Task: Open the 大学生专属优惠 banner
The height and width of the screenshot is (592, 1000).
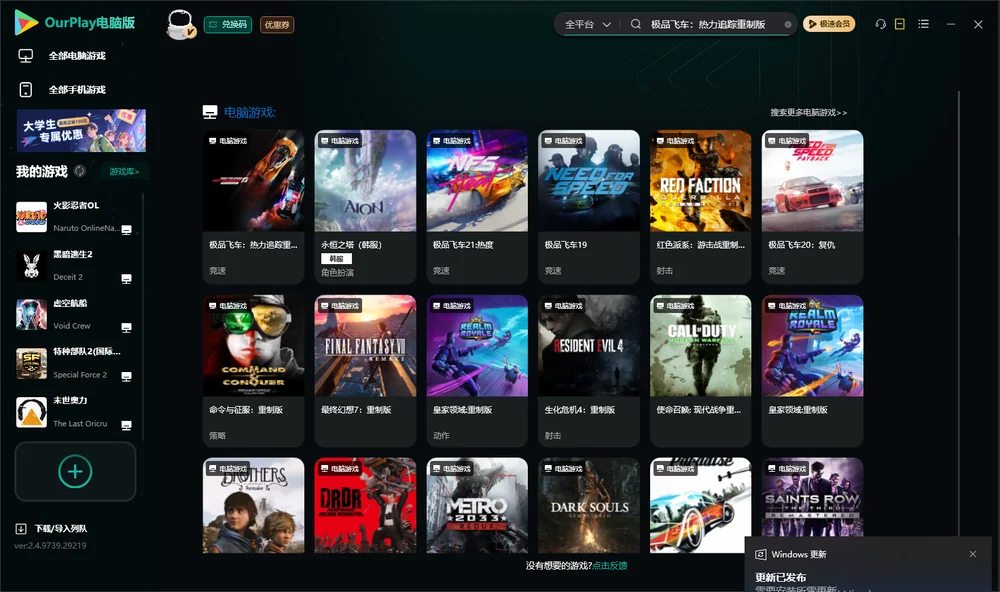Action: click(81, 130)
